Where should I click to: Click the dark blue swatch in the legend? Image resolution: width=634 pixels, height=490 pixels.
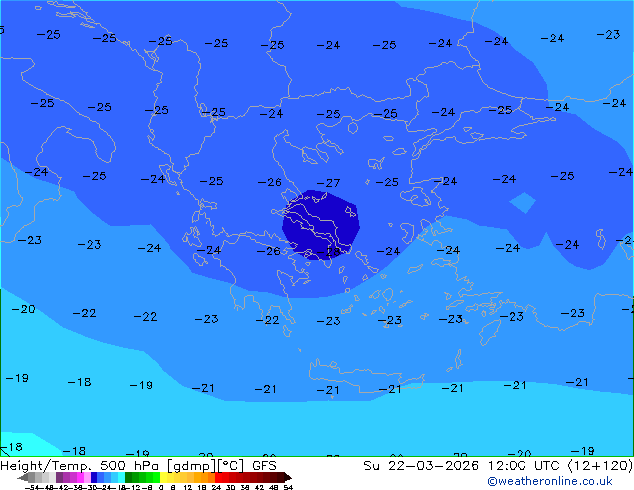[94, 477]
